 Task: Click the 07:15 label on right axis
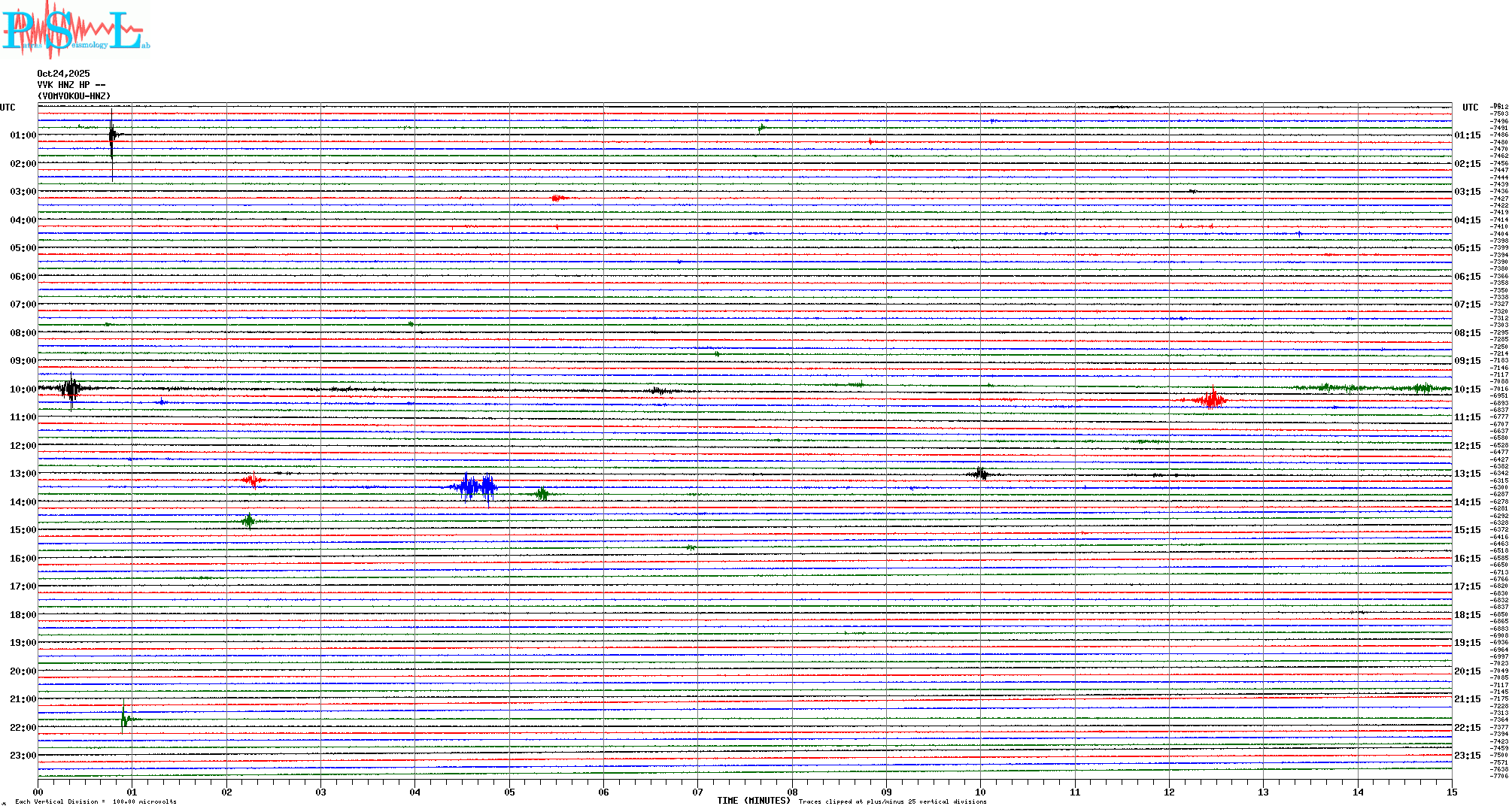tap(1467, 304)
